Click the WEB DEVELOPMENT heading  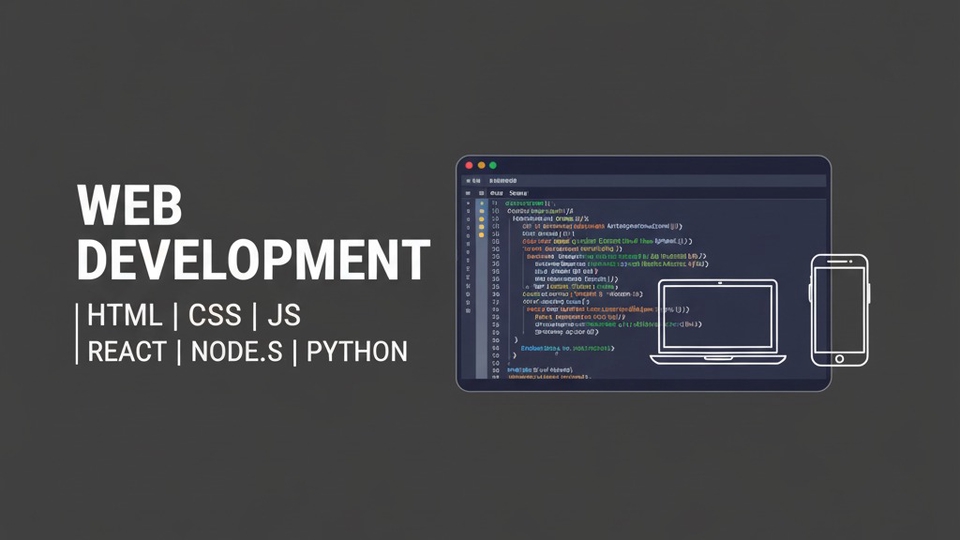pos(253,234)
